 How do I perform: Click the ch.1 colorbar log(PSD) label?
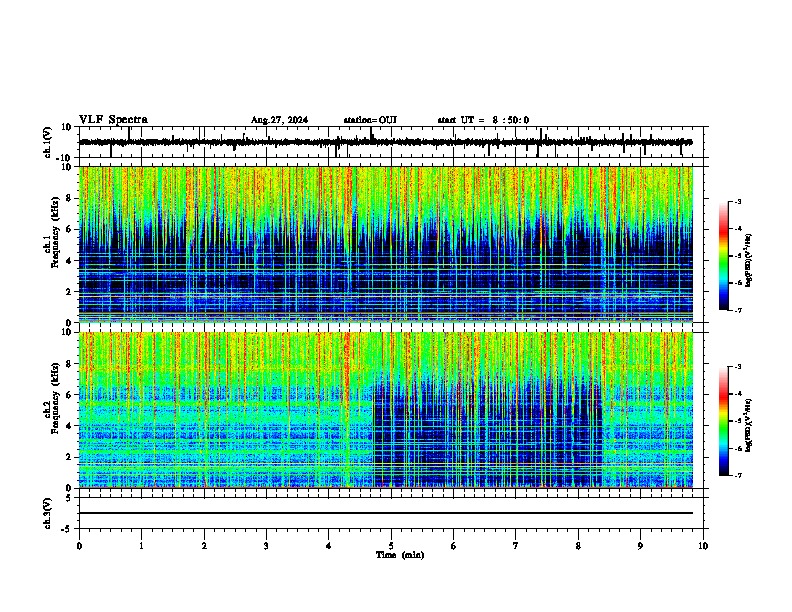tap(749, 260)
